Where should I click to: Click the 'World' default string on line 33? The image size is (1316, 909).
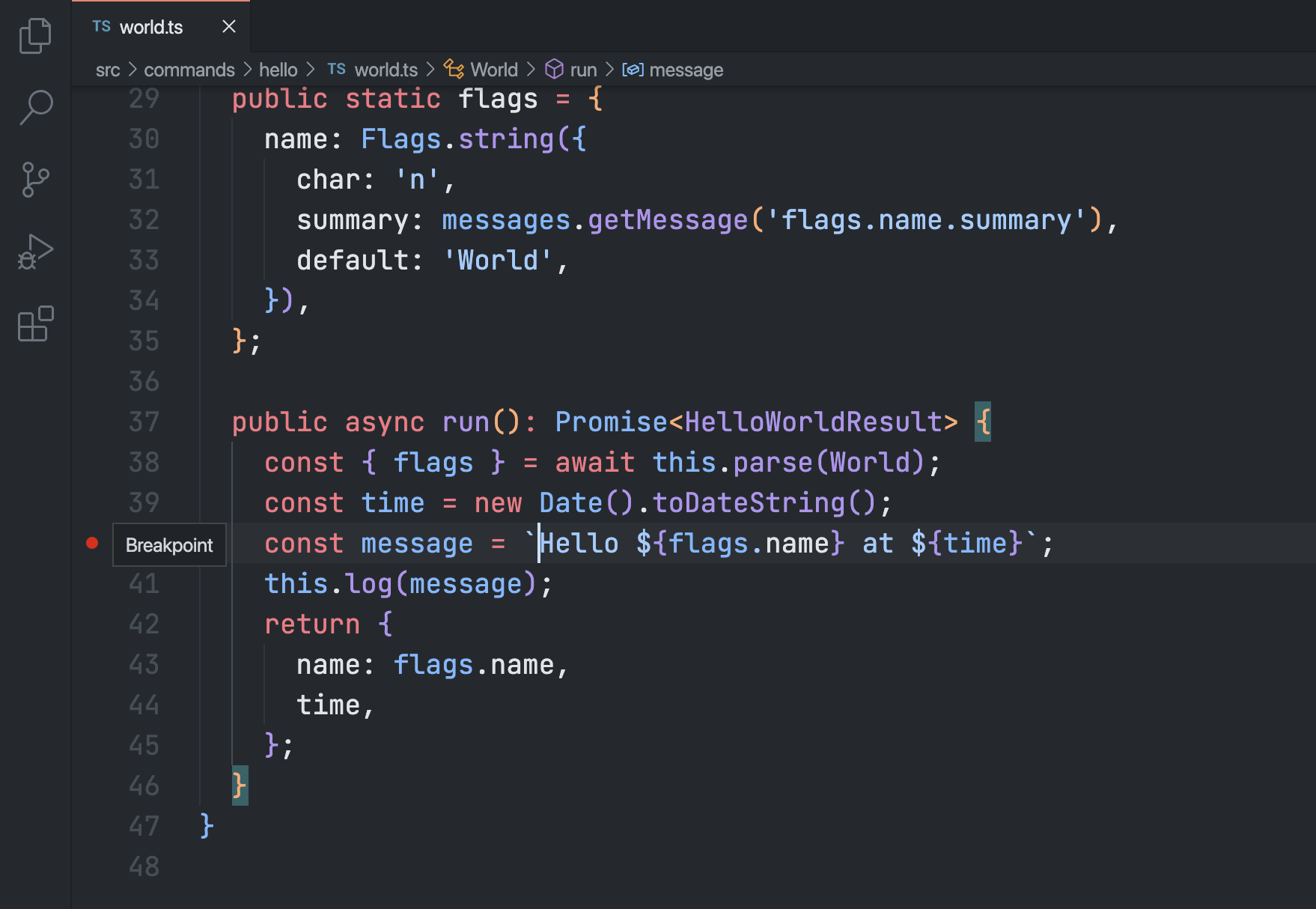point(498,261)
